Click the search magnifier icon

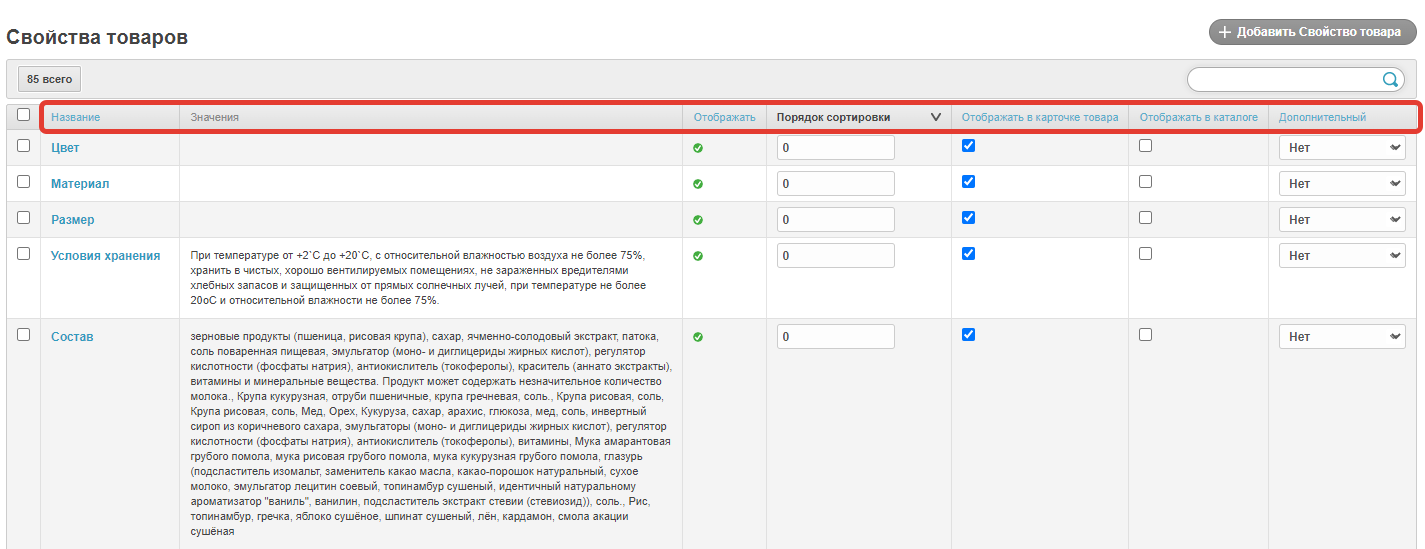point(1390,80)
